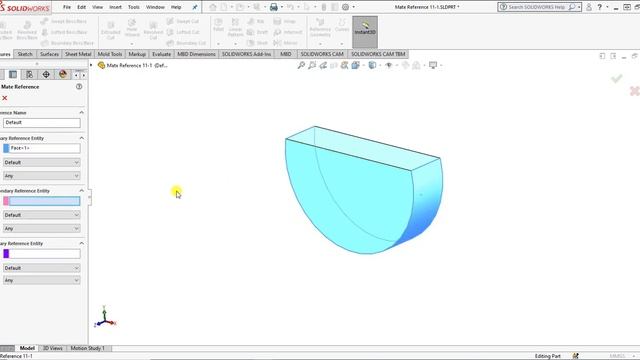Open the PropertyManager tab icon
Screen dimensions: 640x360
click(x=13, y=74)
